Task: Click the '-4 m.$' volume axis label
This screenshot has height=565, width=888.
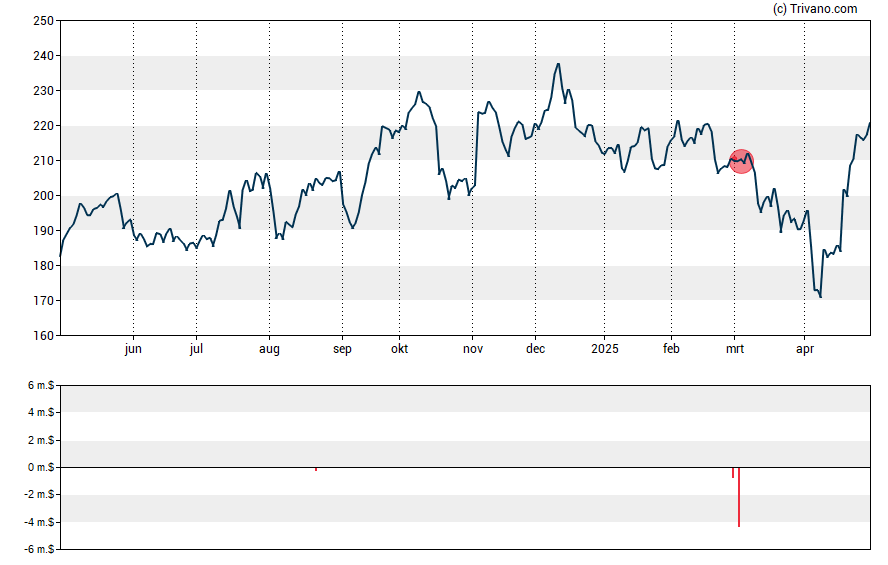Action: pyautogui.click(x=39, y=523)
